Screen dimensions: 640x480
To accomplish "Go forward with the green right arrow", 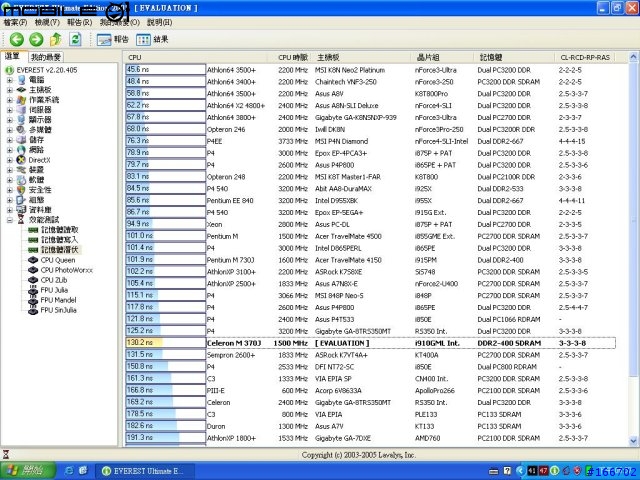I will coord(36,40).
